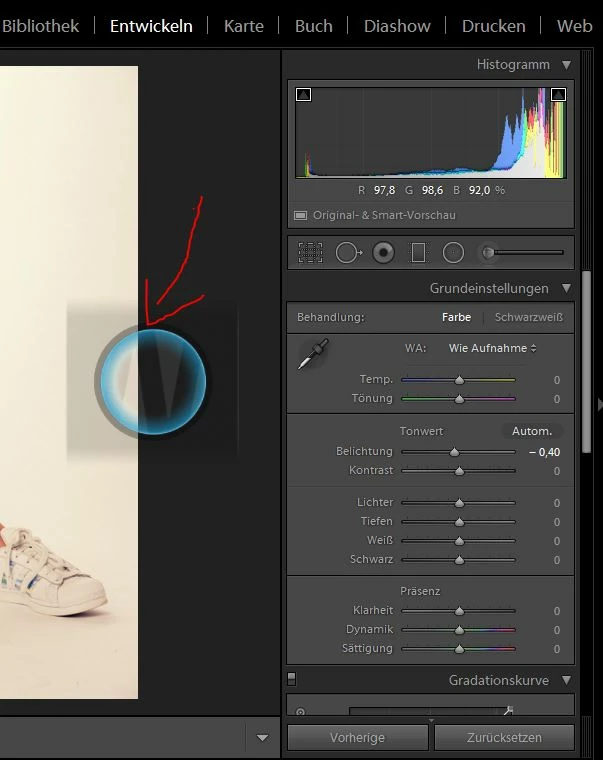Open the Web module

click(574, 26)
